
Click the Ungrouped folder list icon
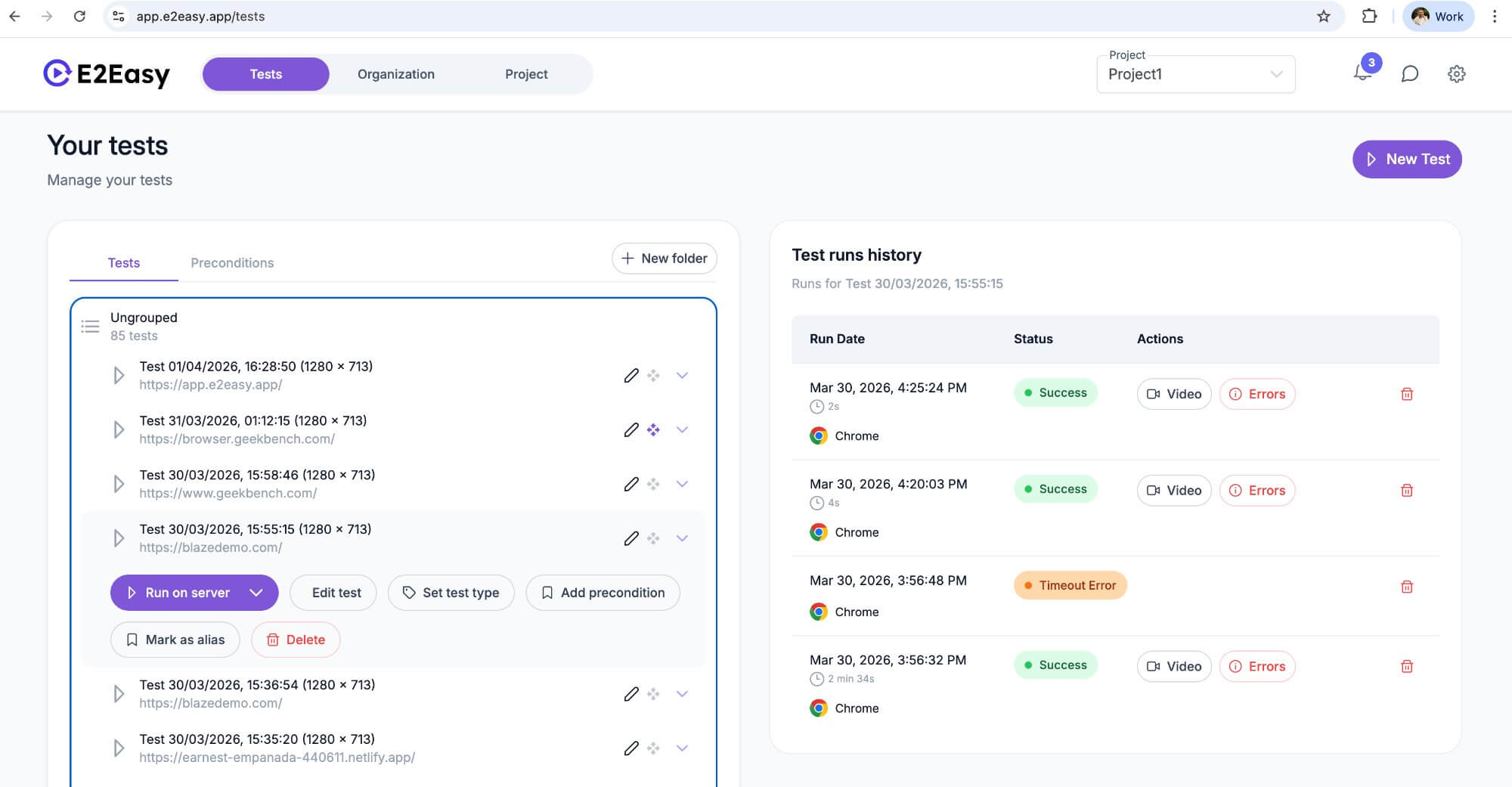90,327
